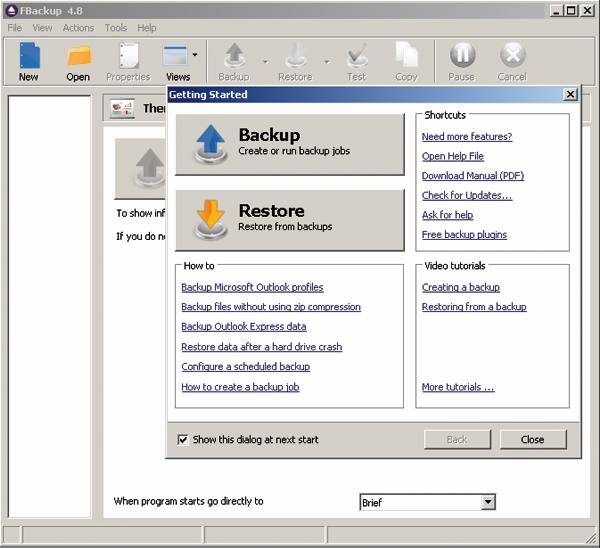600x548 pixels.
Task: Click the report thumbnail icon in main window header
Action: coord(122,109)
